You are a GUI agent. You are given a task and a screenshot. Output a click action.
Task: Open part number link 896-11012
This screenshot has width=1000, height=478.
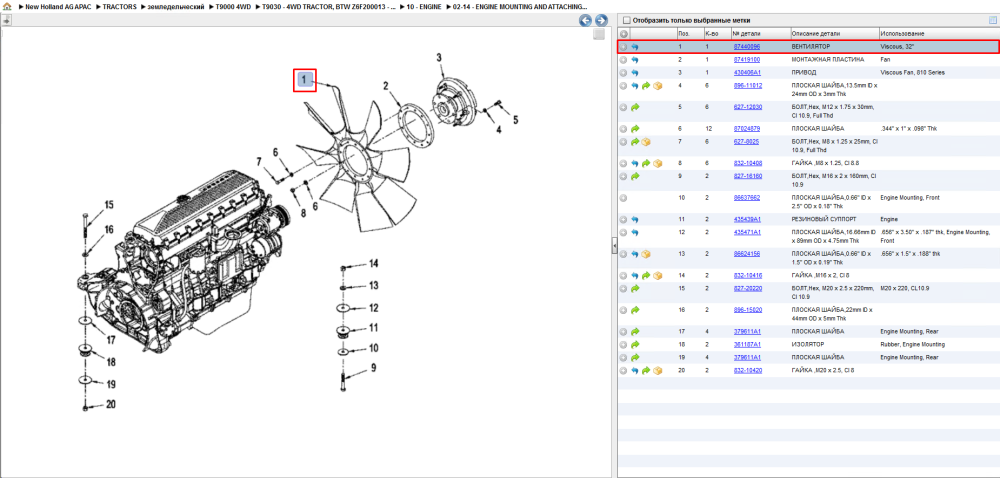coord(747,85)
